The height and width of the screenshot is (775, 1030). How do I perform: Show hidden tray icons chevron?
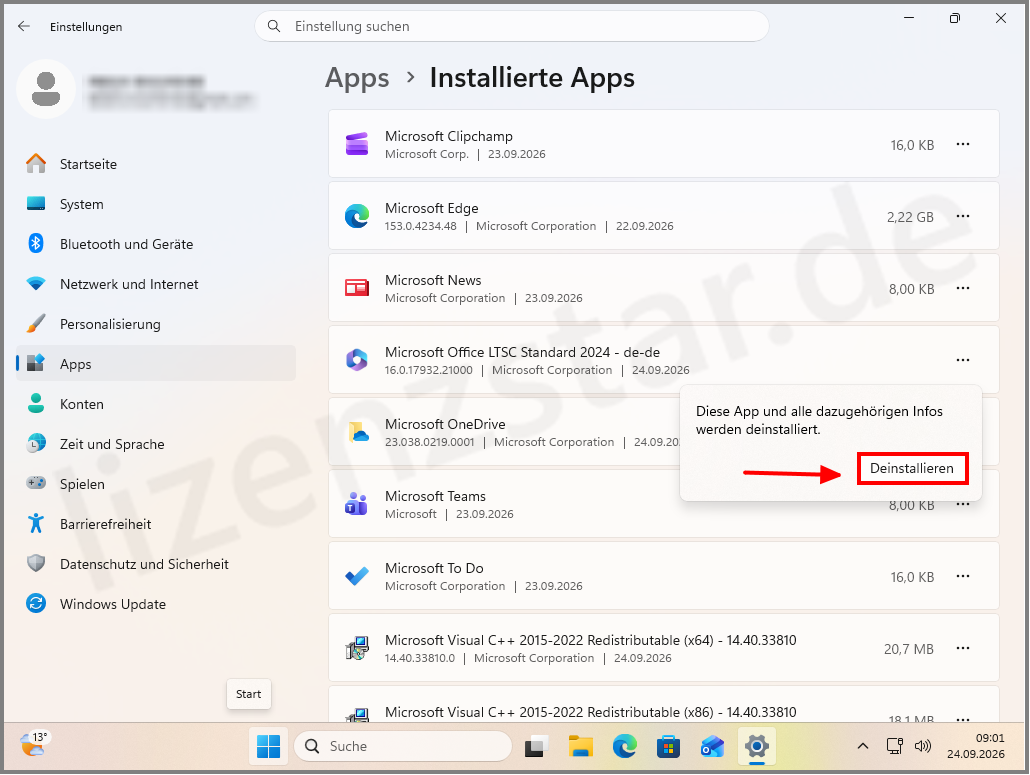click(863, 746)
